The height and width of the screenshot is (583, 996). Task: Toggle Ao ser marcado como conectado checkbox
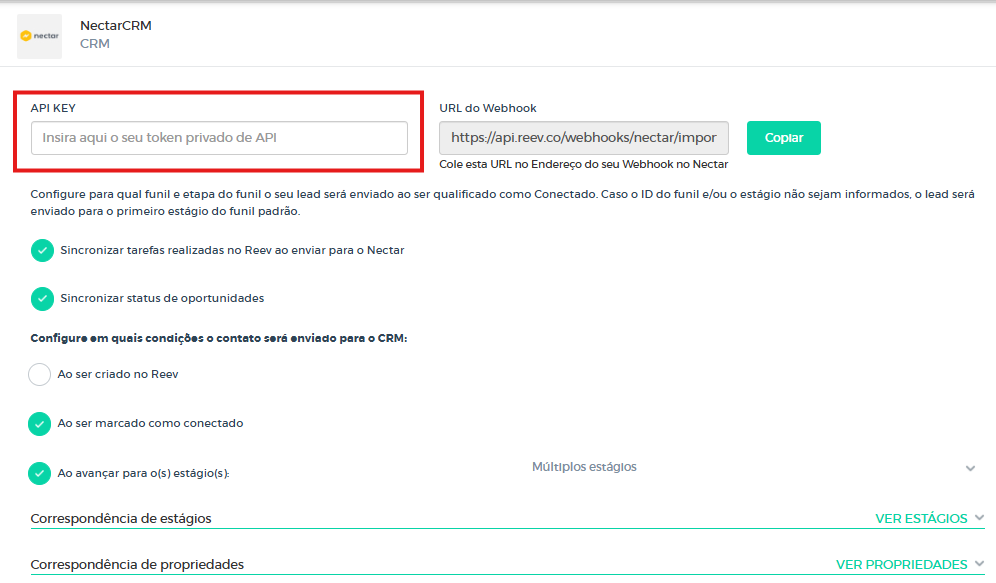[39, 424]
